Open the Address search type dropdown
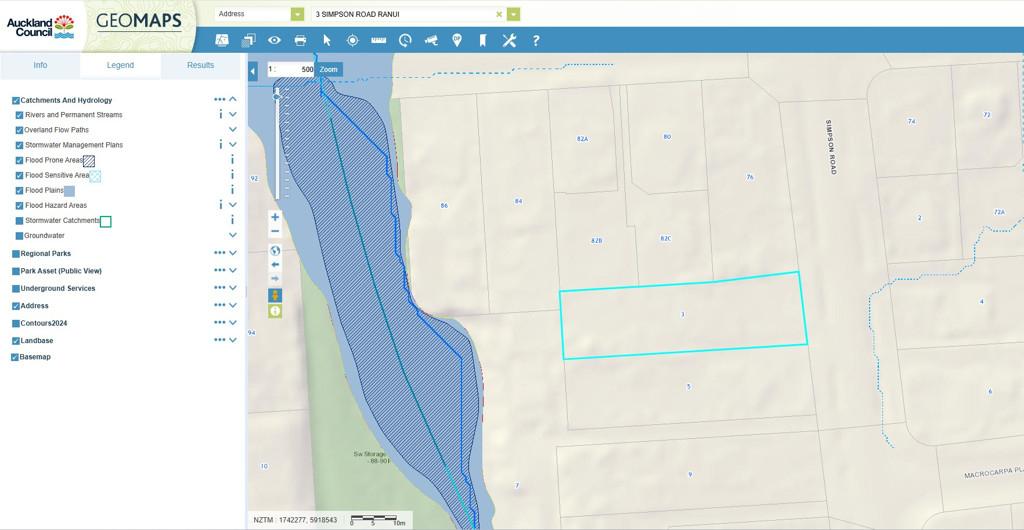 pos(297,14)
